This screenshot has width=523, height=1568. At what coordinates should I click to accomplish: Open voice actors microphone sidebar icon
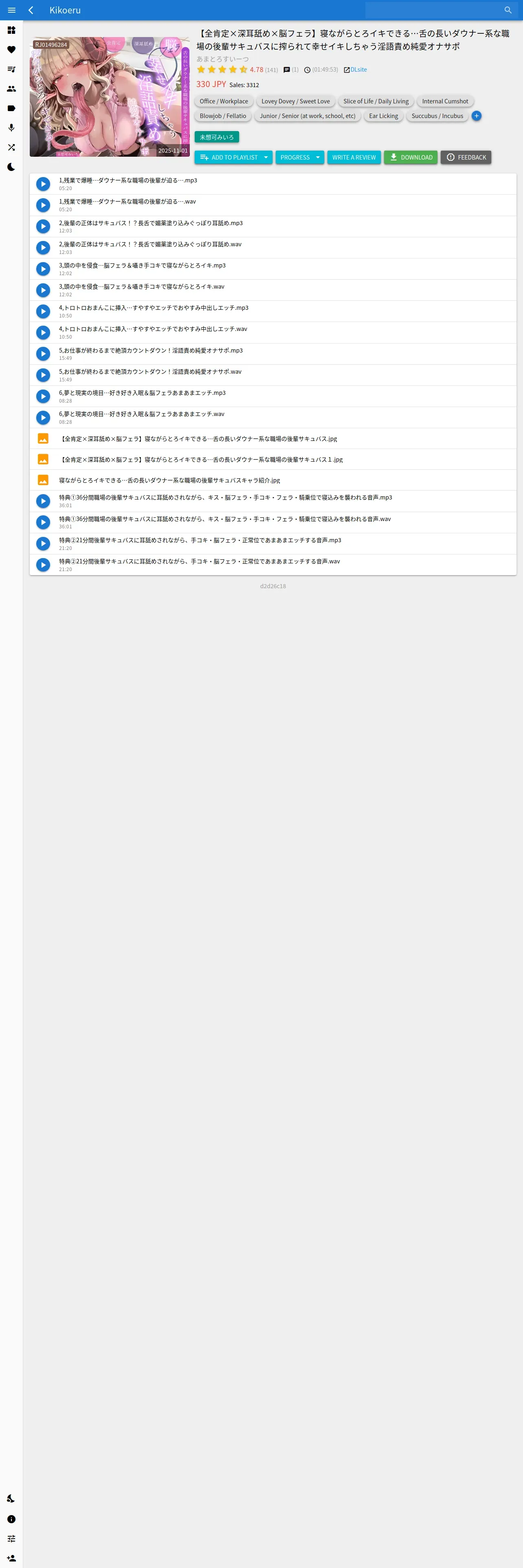pyautogui.click(x=11, y=128)
